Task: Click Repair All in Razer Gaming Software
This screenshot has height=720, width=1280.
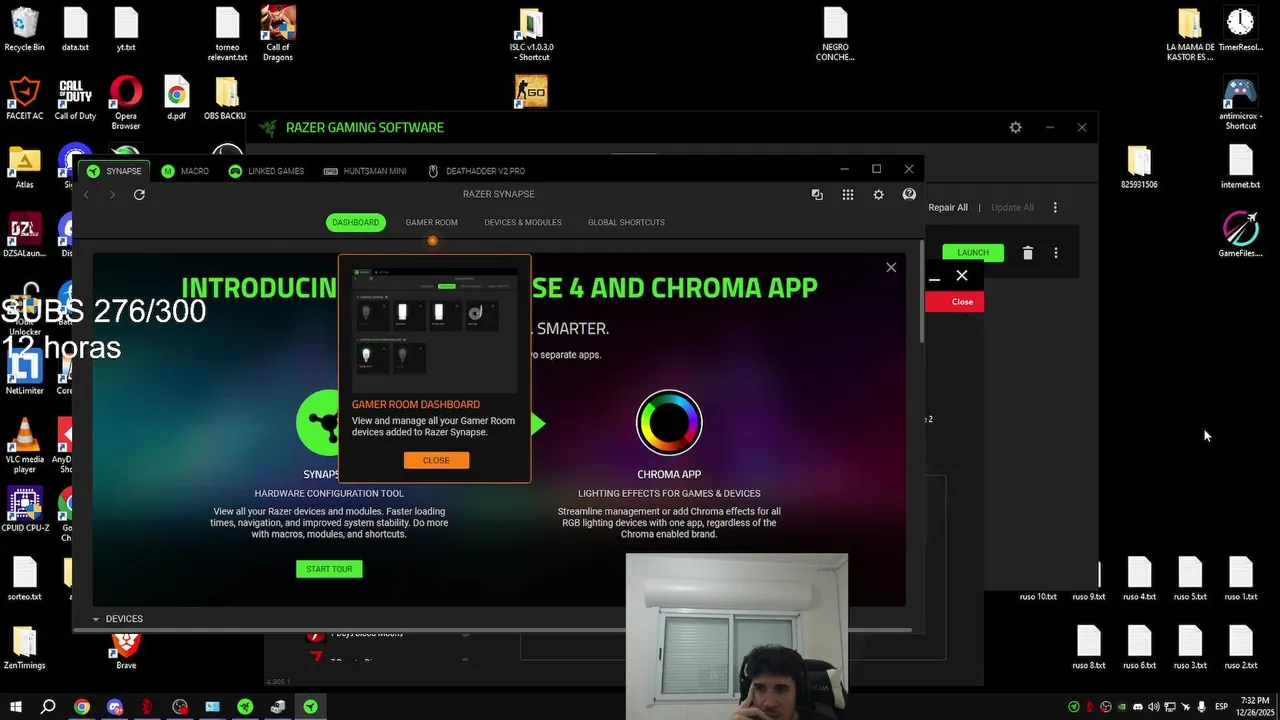Action: coord(948,207)
